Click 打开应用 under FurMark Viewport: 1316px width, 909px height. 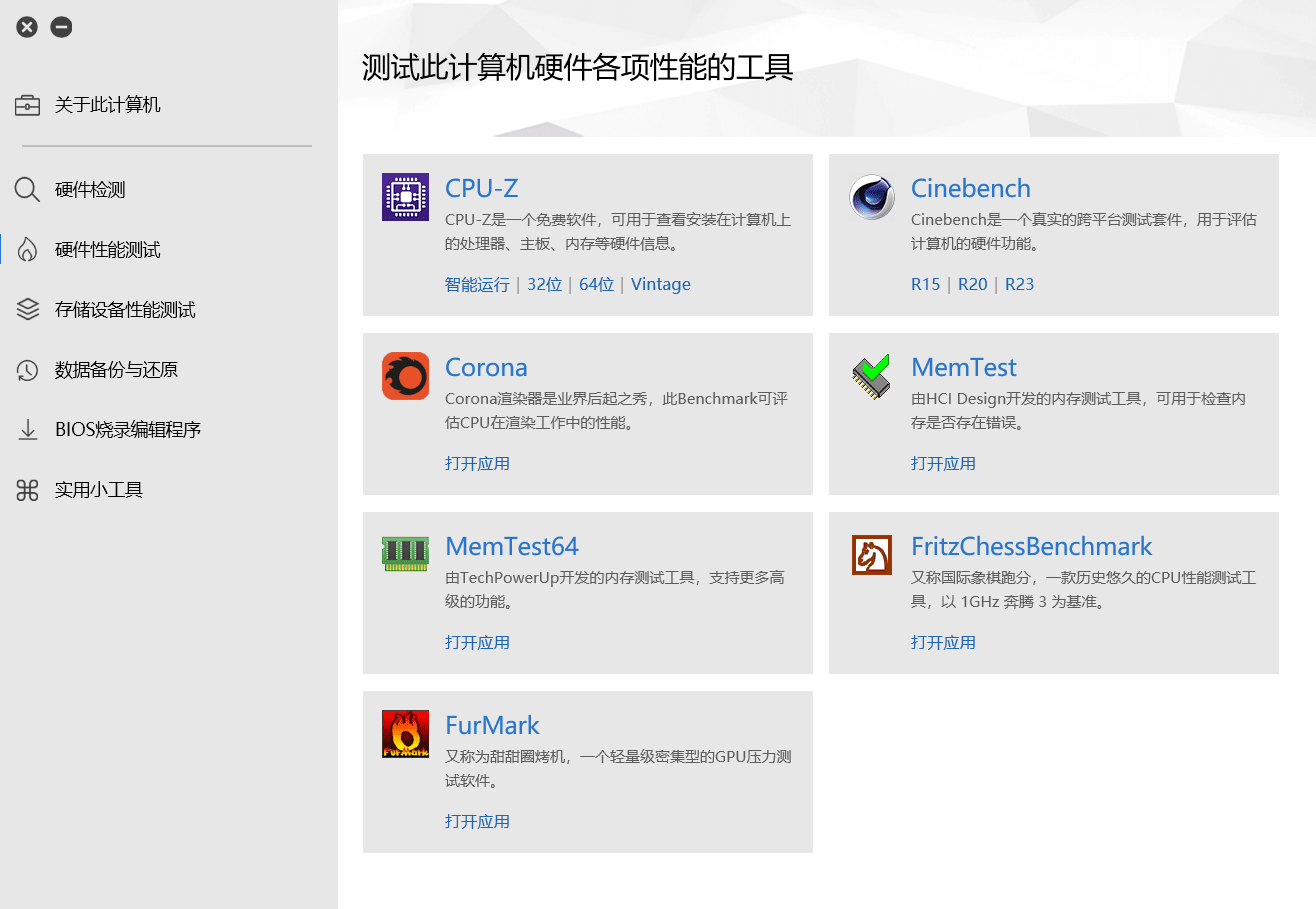(x=477, y=821)
